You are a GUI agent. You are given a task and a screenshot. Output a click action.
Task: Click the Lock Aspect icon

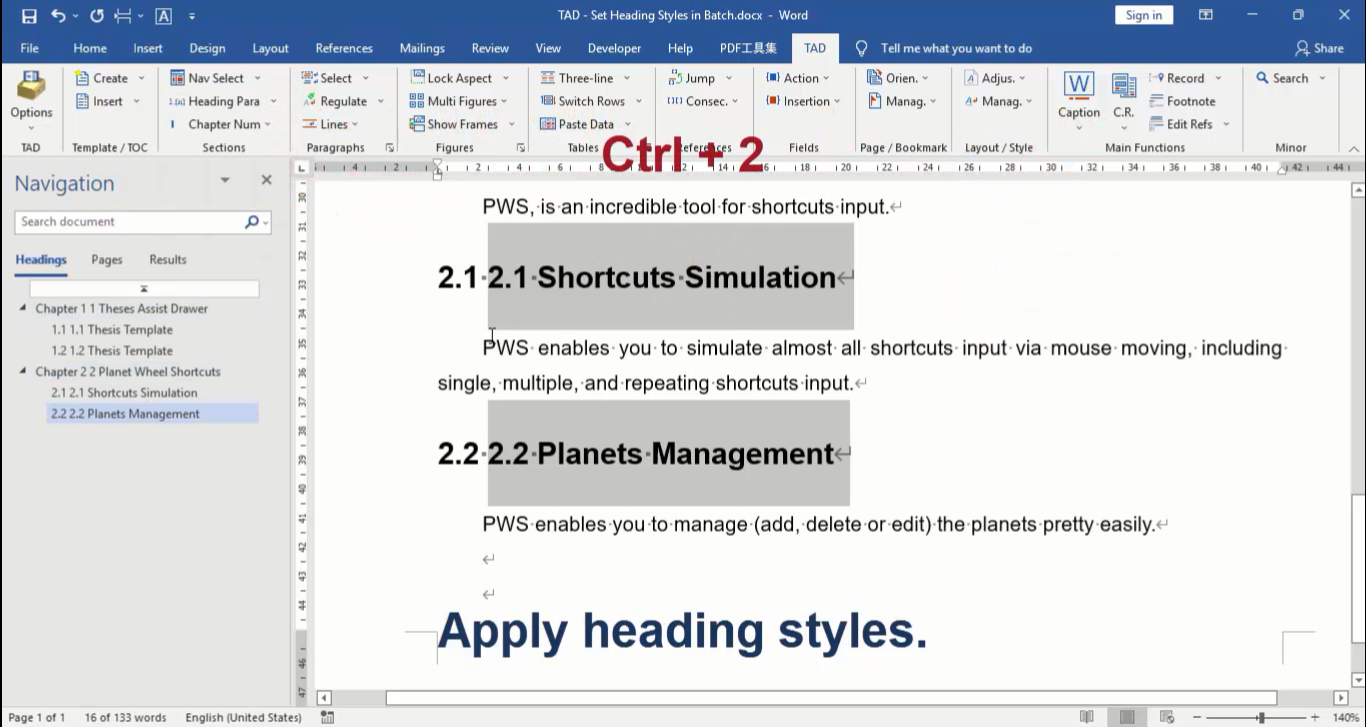tap(416, 78)
